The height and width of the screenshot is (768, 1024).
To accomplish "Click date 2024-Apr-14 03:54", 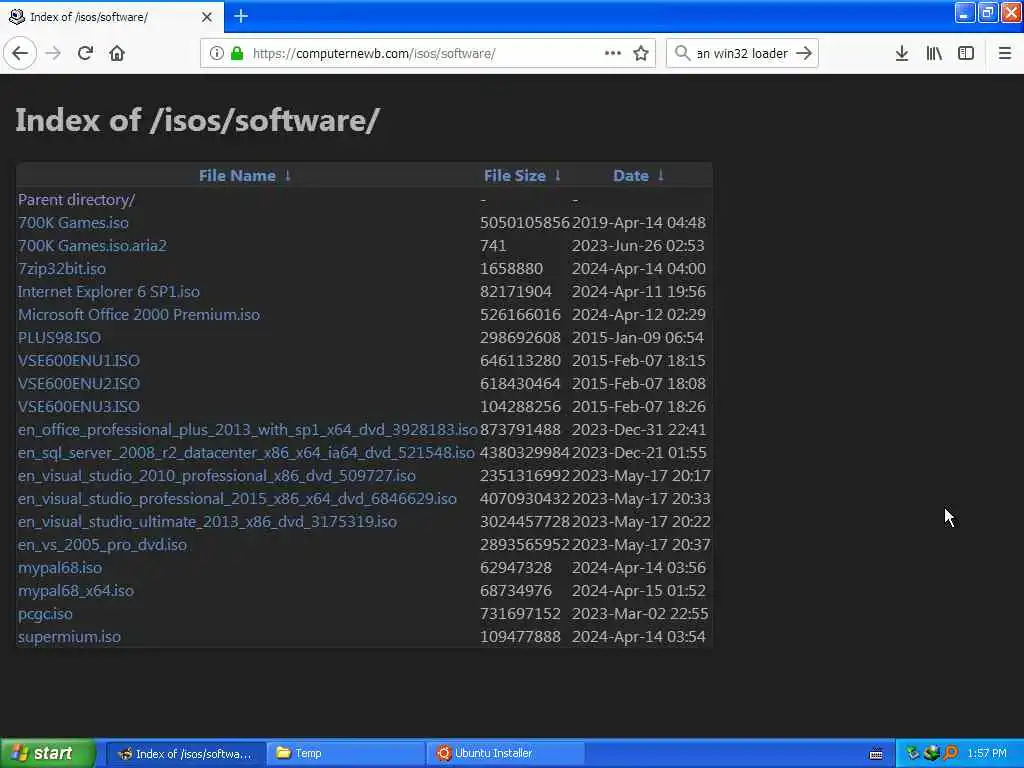I will coord(639,637).
